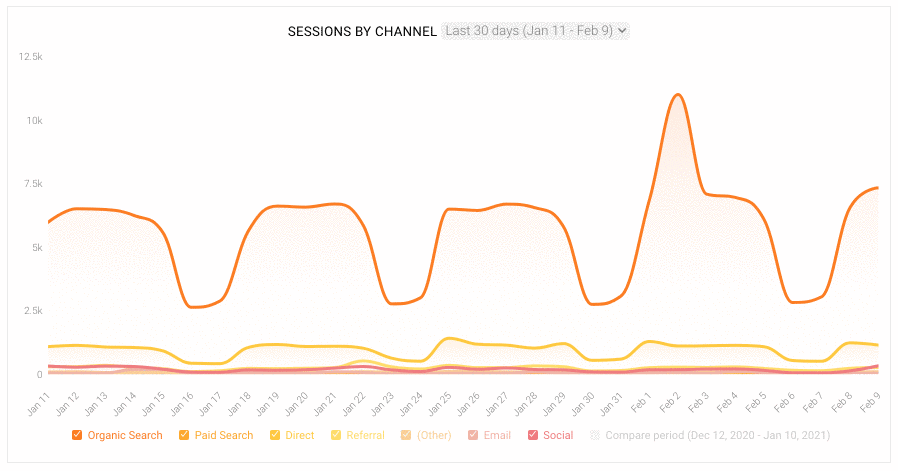Click the Jan 16 dip on Organic Search line
898x471 pixels.
pos(191,307)
